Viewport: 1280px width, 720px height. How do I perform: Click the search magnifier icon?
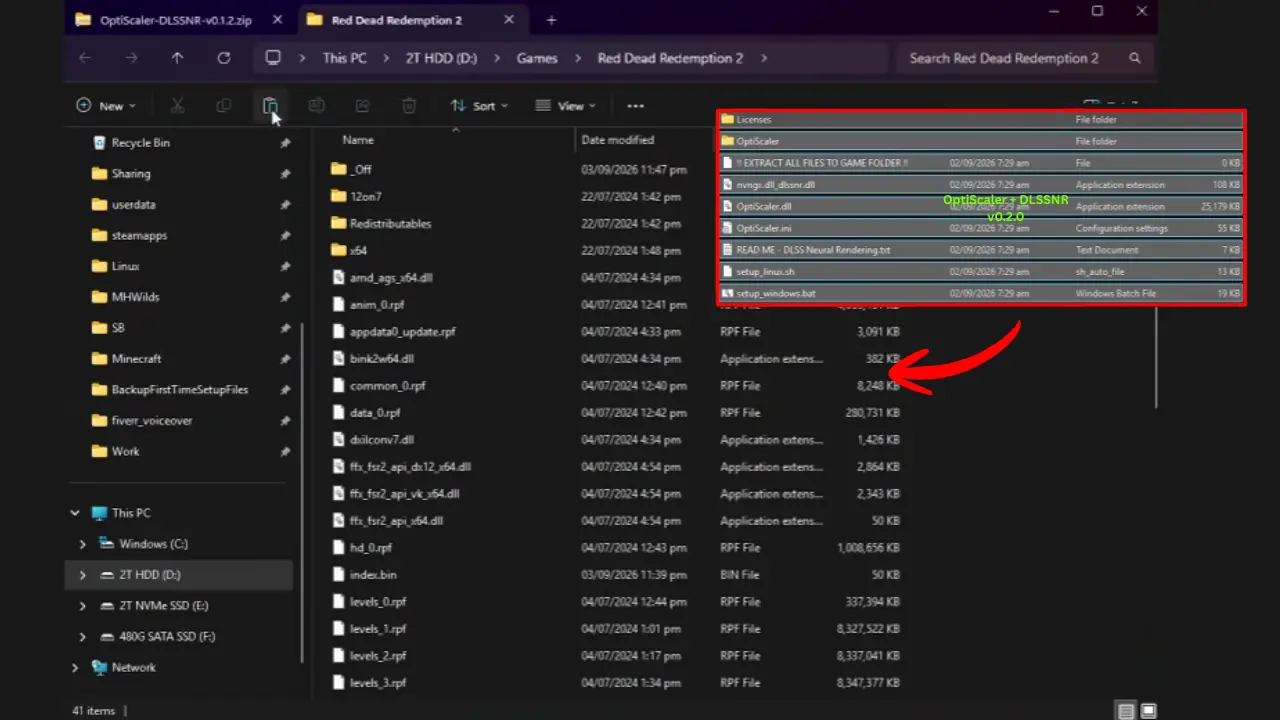[1134, 58]
